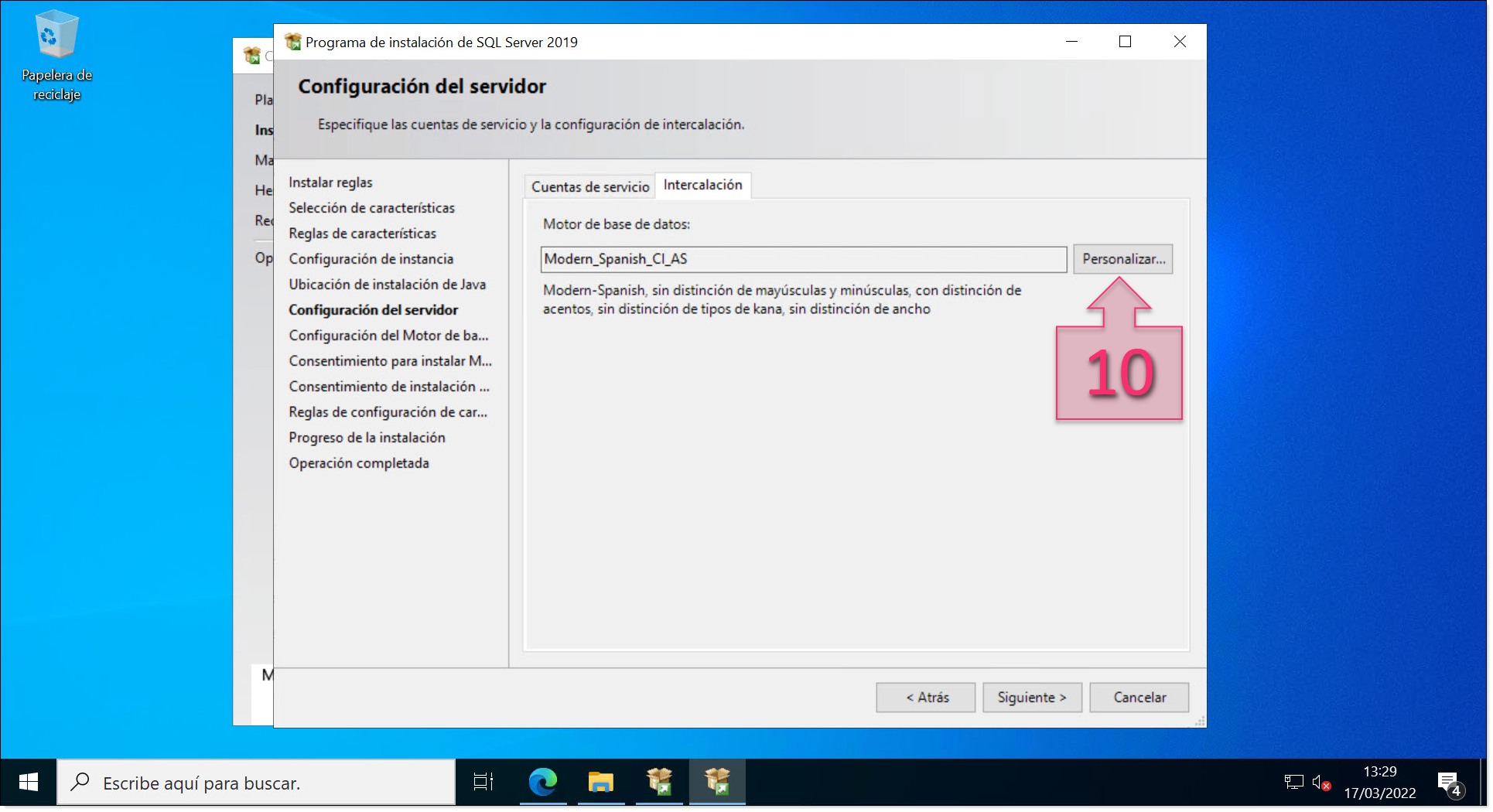
Task: Click the Ubicación de instalación de Java step
Action: tap(388, 285)
